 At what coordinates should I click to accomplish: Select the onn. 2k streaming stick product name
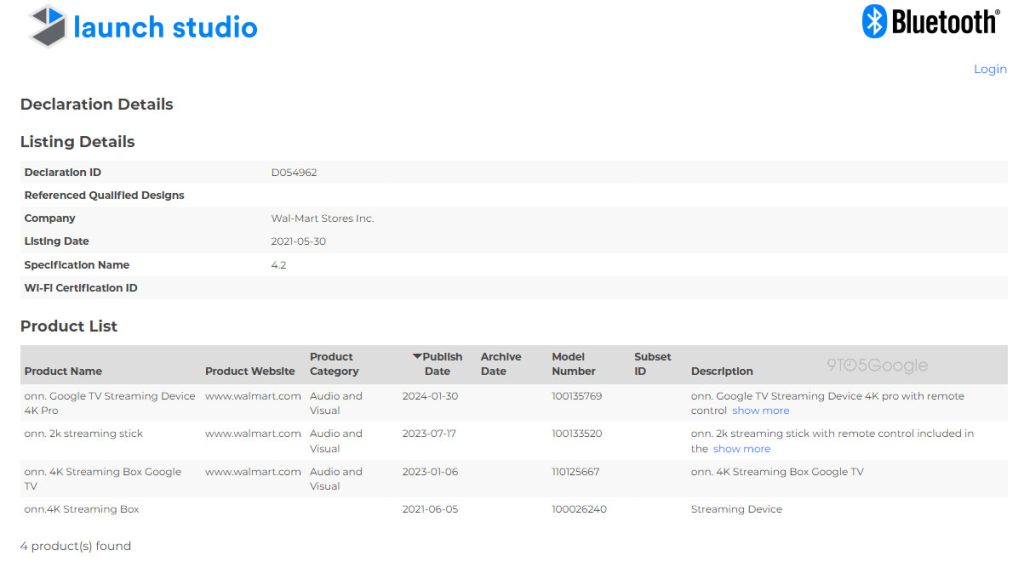click(x=84, y=434)
